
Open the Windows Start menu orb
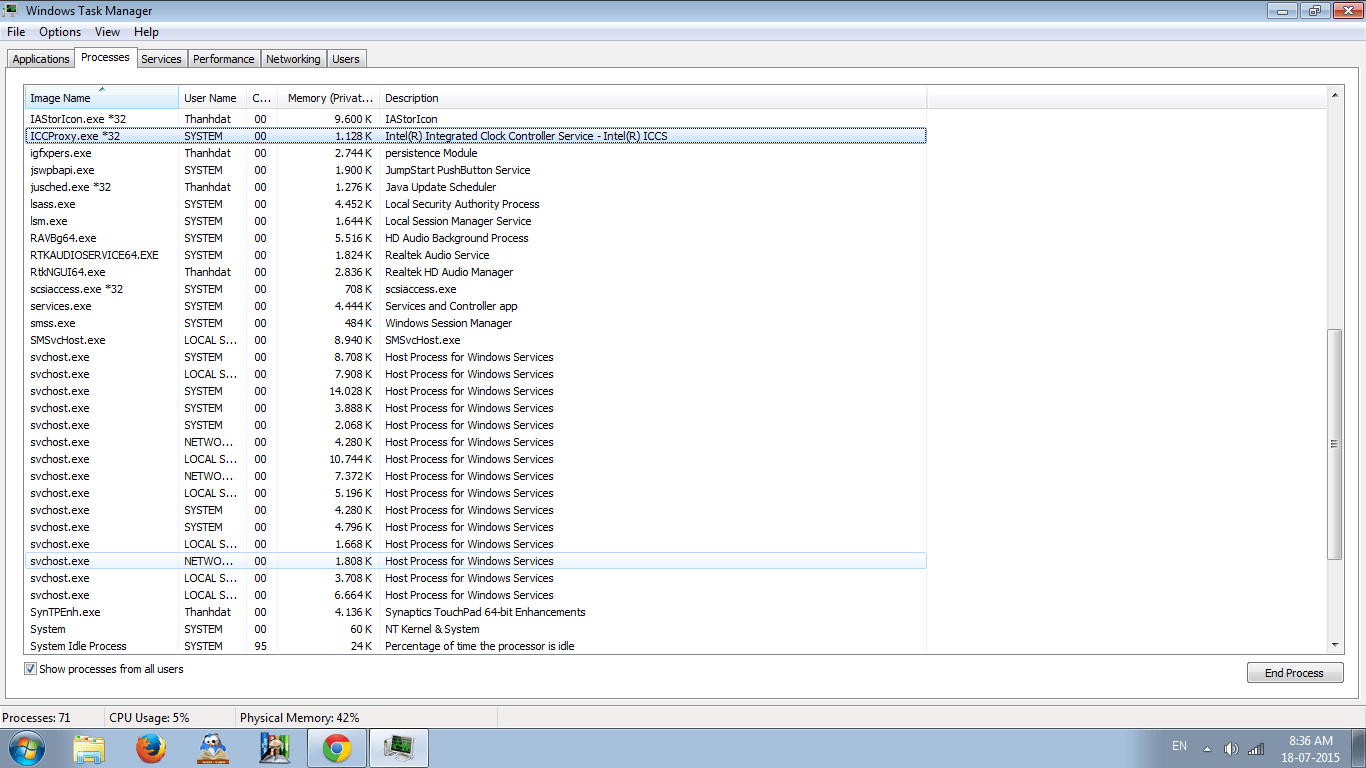pos(26,748)
